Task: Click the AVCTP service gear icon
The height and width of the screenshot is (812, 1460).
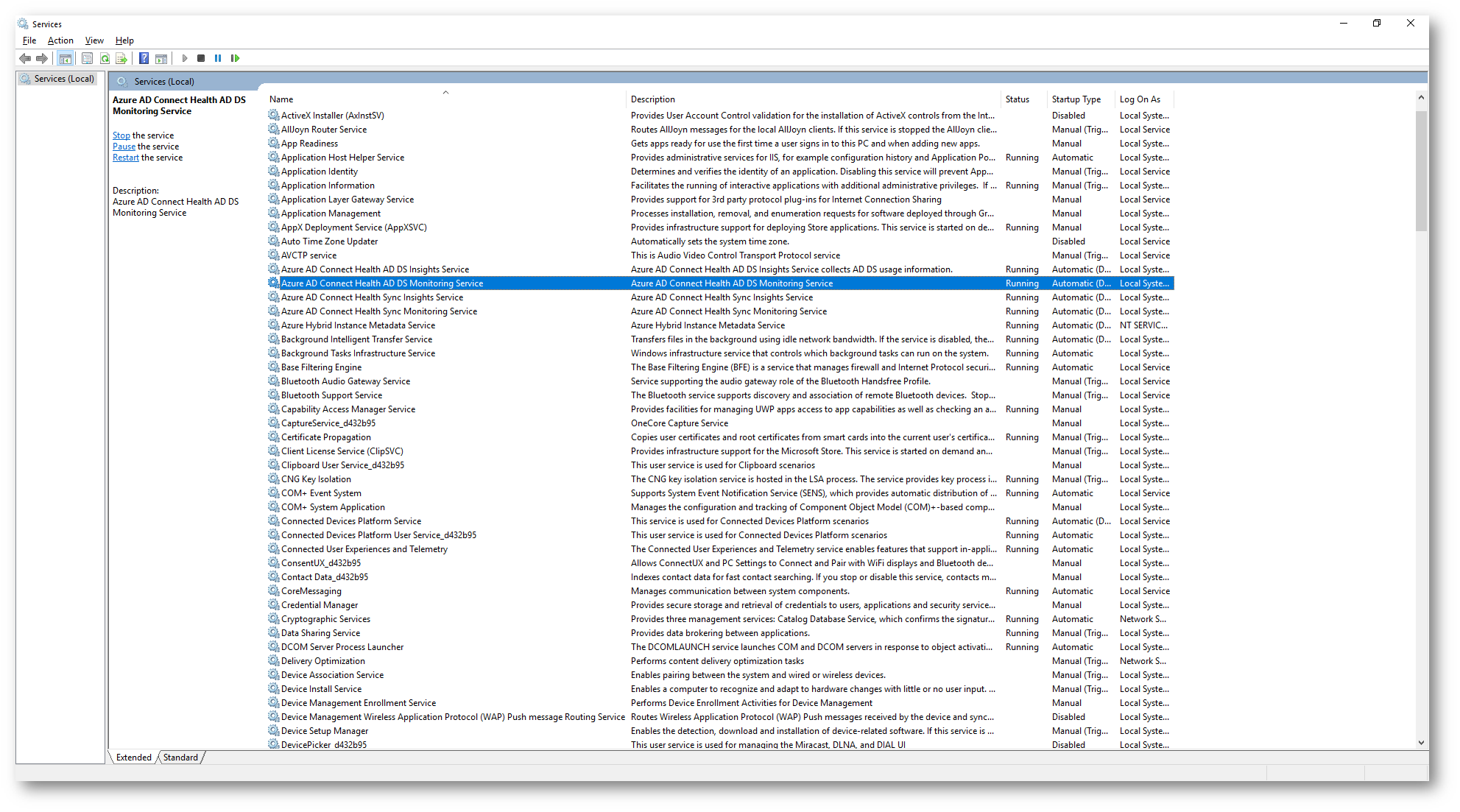Action: (x=273, y=255)
